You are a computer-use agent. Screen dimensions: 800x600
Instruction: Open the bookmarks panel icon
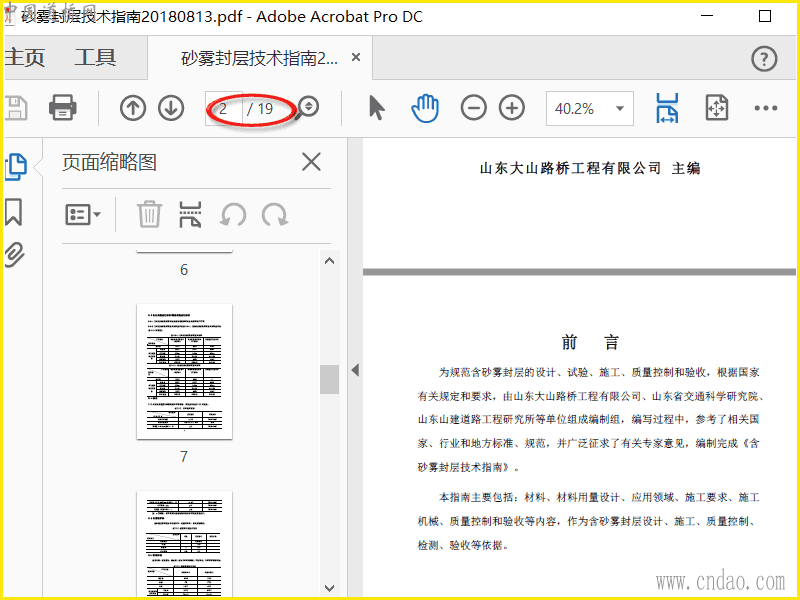click(x=14, y=212)
